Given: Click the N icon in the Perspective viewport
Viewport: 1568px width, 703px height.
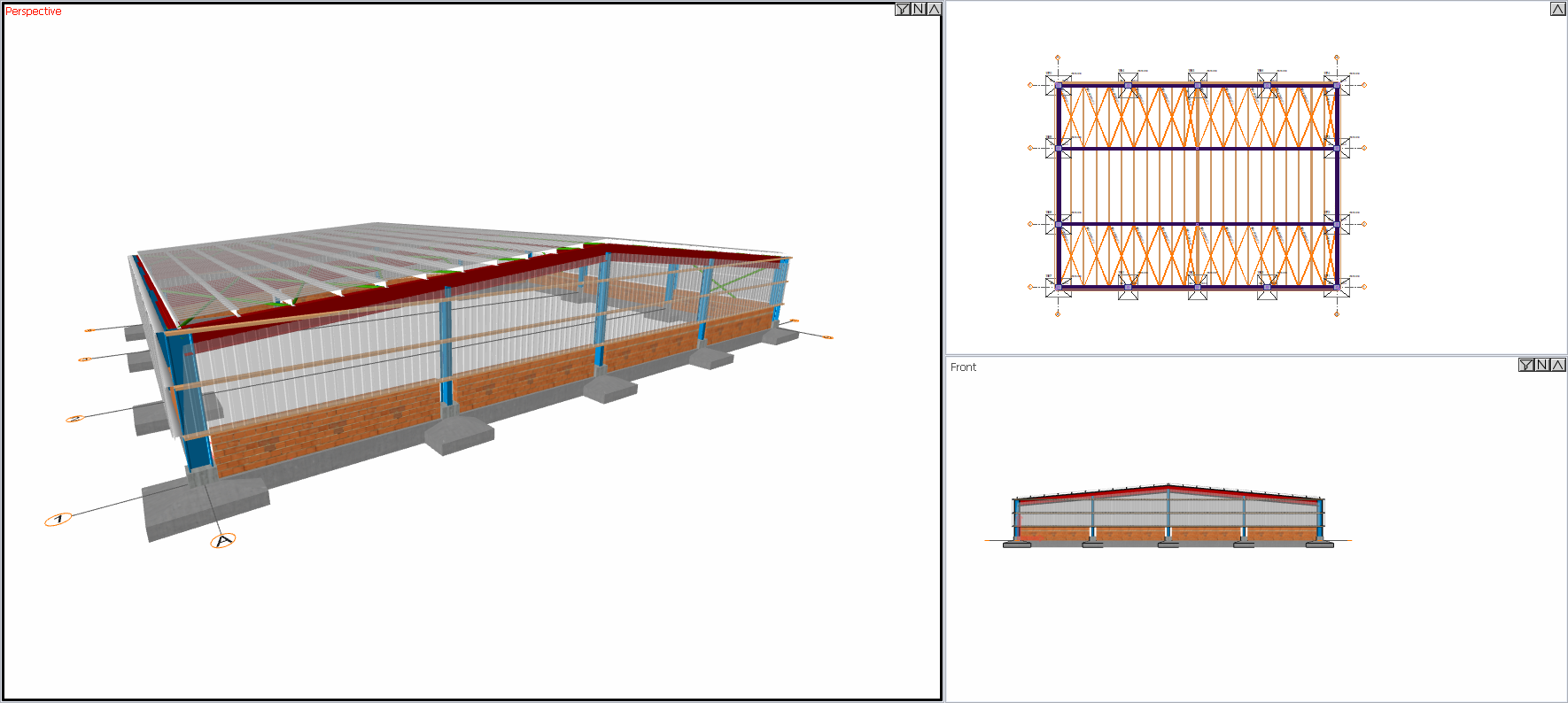Looking at the screenshot, I should pos(919,9).
